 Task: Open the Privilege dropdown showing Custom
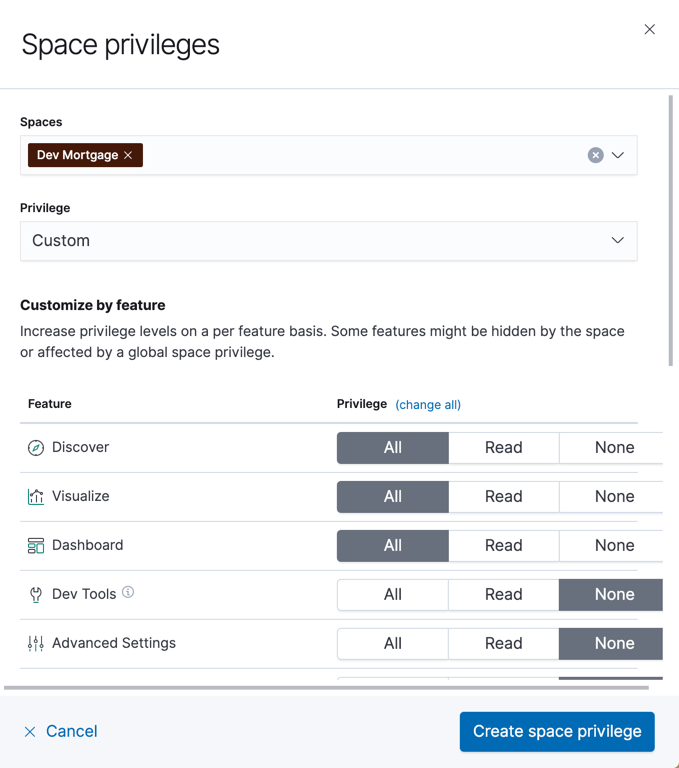point(328,241)
